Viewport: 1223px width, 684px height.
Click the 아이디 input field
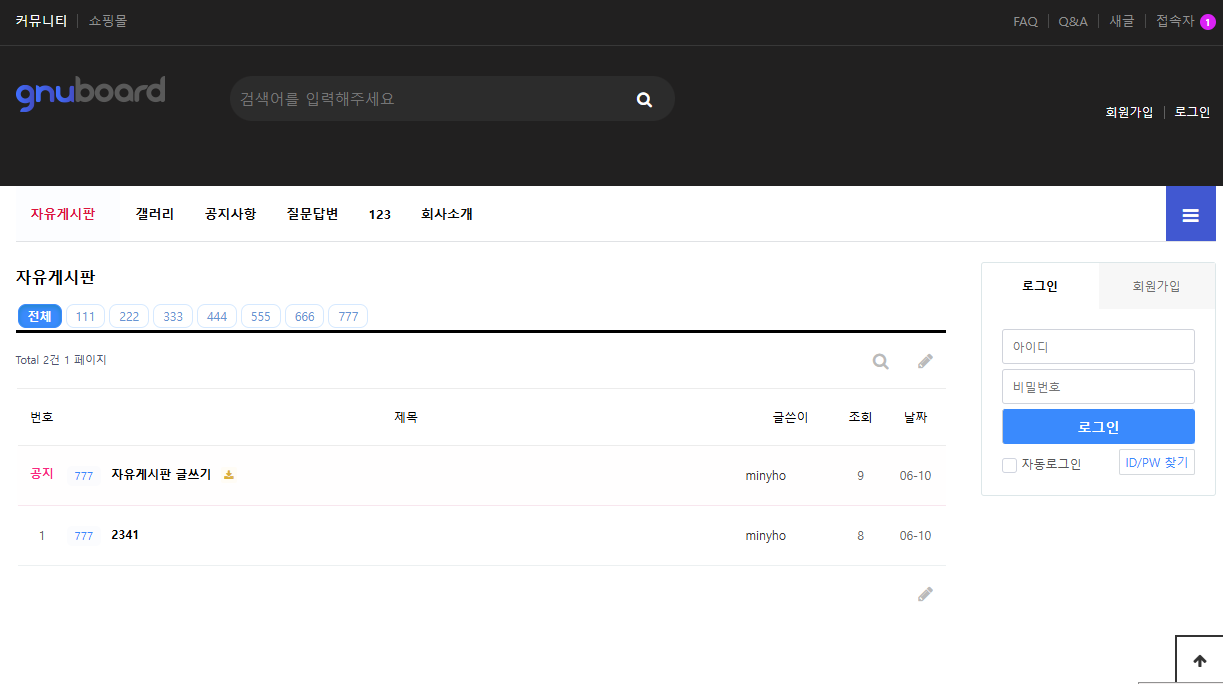pos(1098,346)
